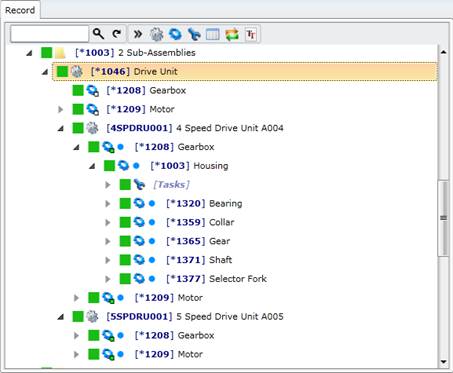The image size is (453, 373).
Task: Expand the Shaft node
Action: pyautogui.click(x=107, y=260)
